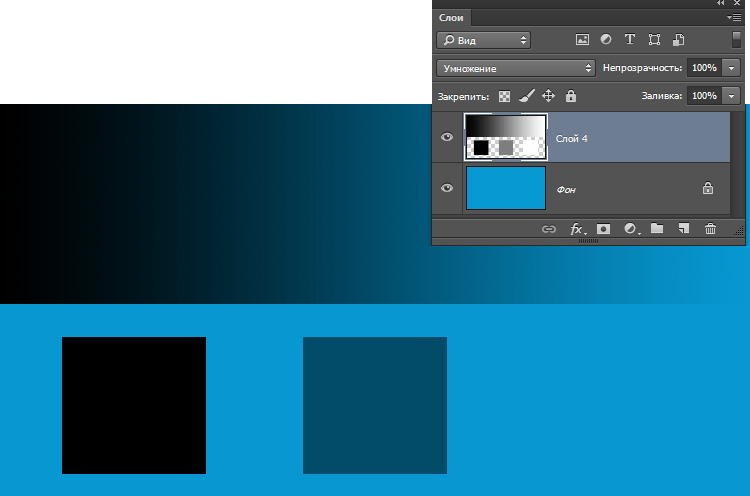The image size is (750, 496).
Task: Click the black square on canvas
Action: tap(134, 406)
